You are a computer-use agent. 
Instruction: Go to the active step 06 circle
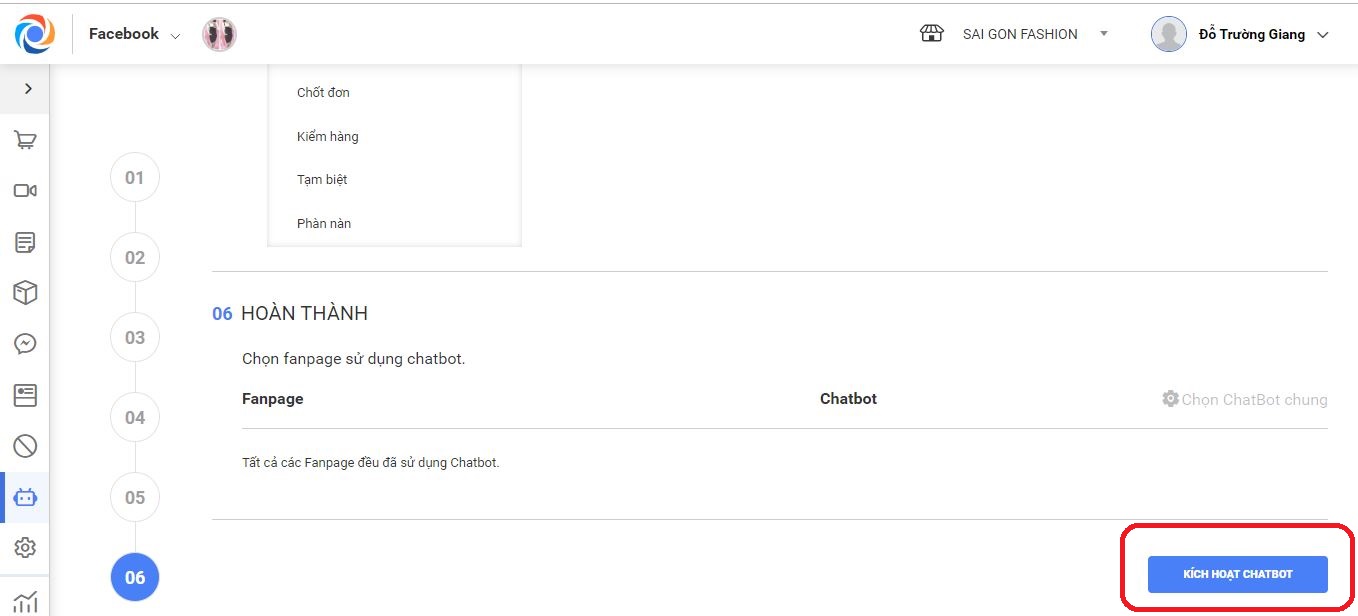(135, 578)
